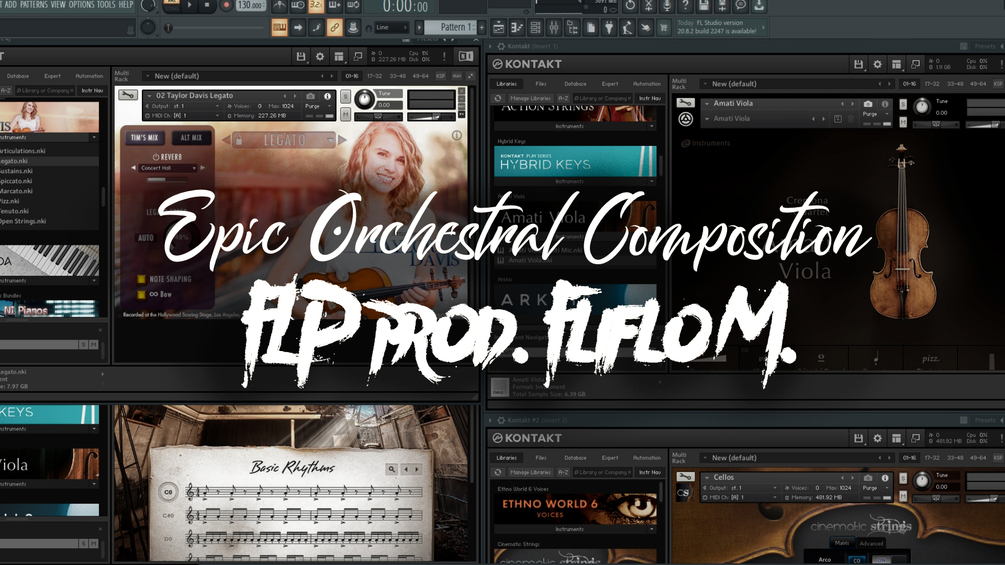This screenshot has height=565, width=1005.
Task: Open wrench edit mode for Cellos instrument
Action: coord(685,477)
